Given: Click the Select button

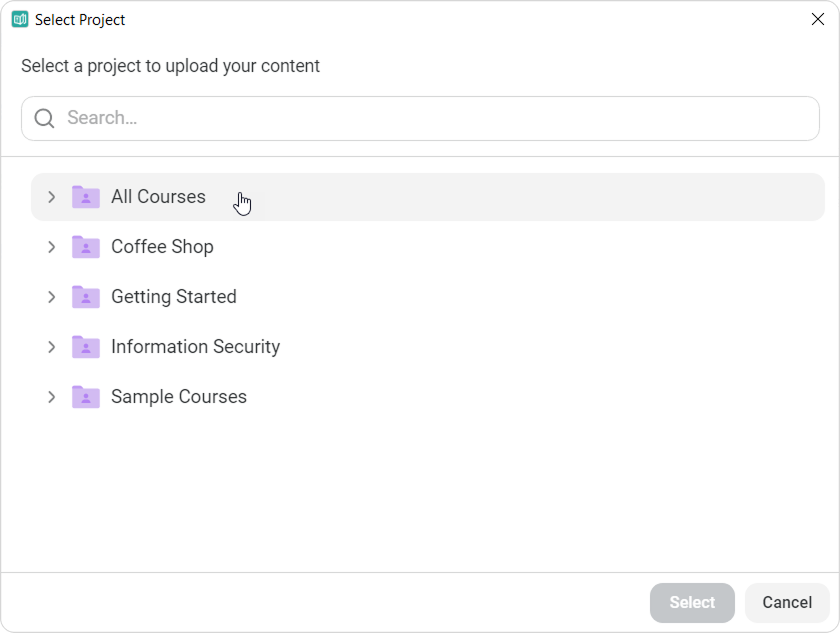Looking at the screenshot, I should click(692, 602).
